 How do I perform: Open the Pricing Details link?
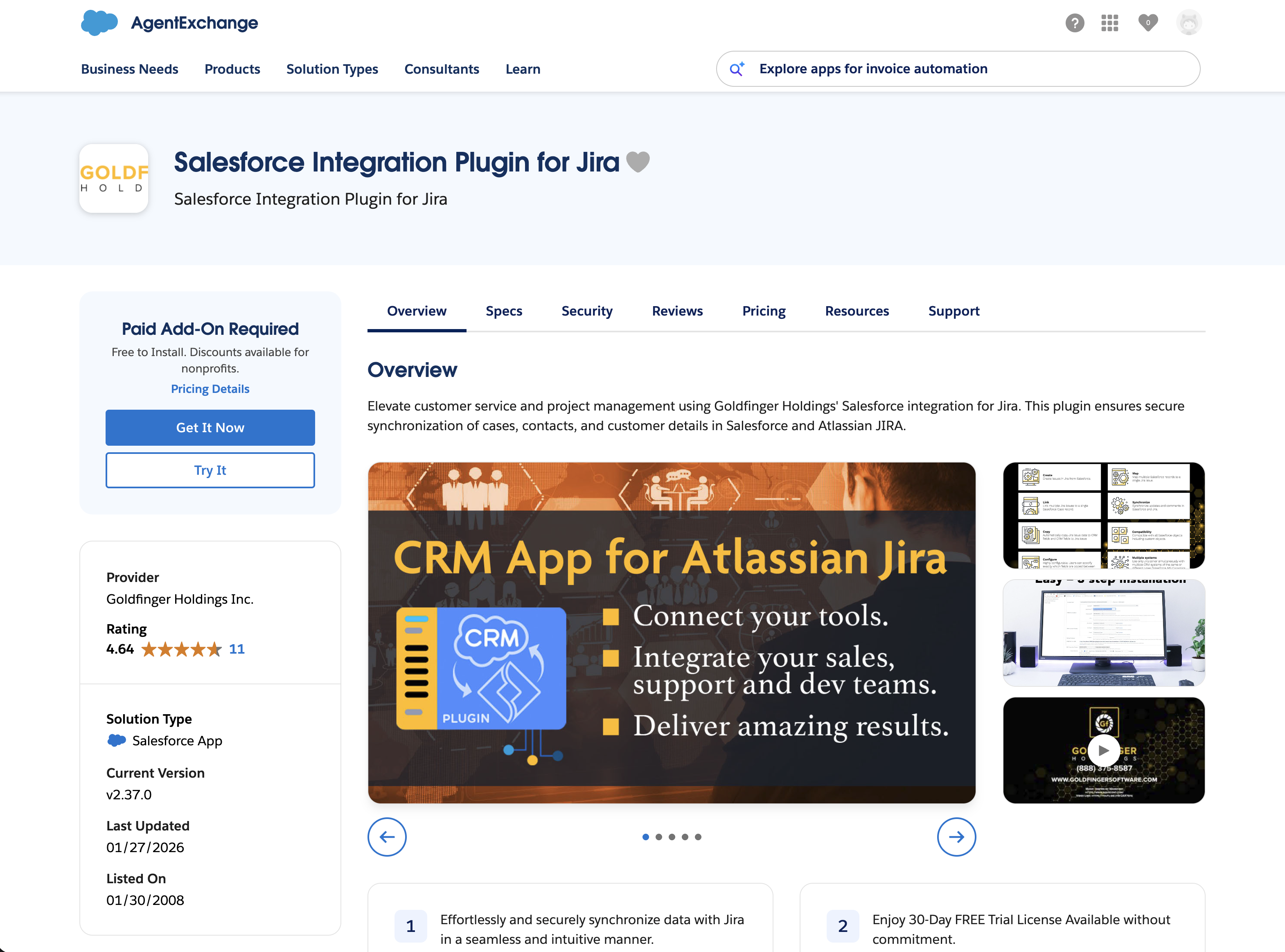tap(210, 389)
